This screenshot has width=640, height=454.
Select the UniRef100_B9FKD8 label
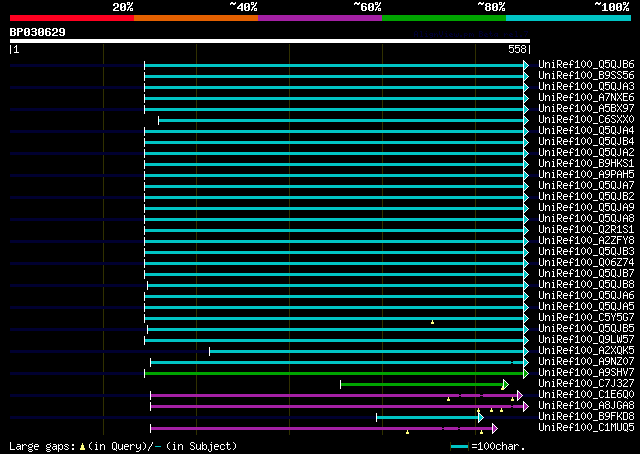click(586, 417)
